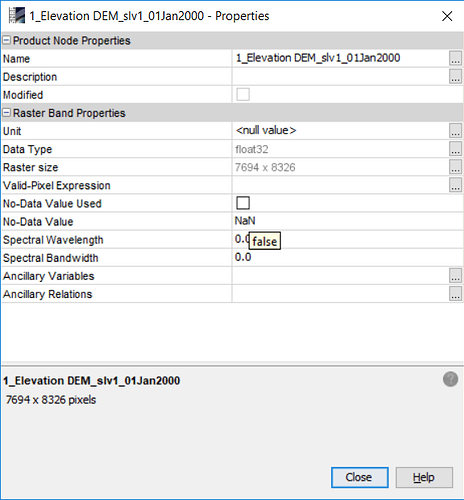Open ellipsis editor for Name property
This screenshot has width=464, height=500.
(x=455, y=58)
